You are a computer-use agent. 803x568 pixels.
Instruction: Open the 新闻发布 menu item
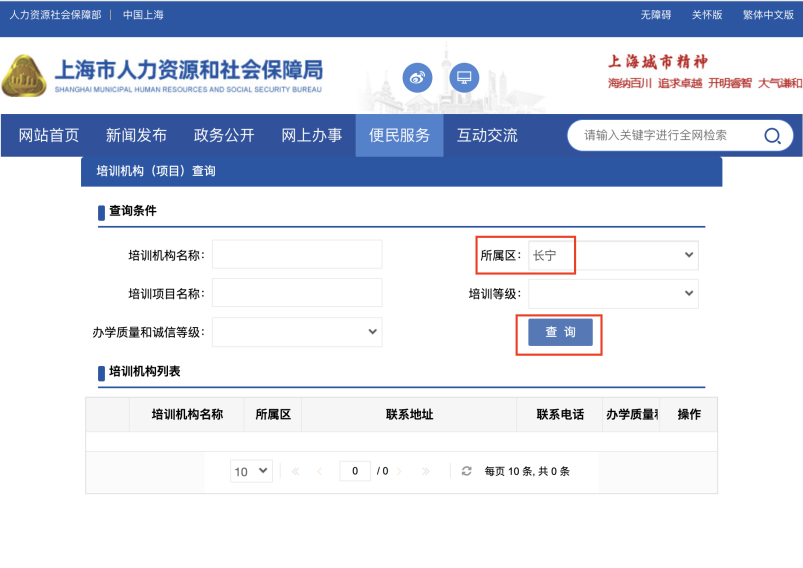click(136, 135)
